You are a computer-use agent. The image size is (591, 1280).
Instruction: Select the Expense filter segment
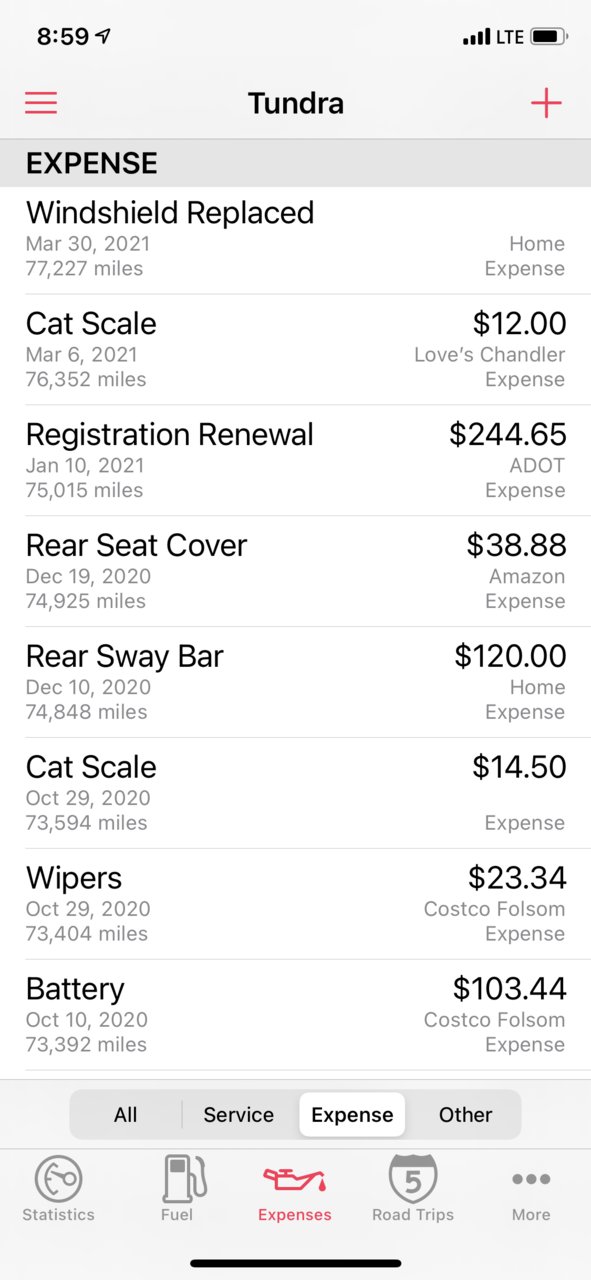pos(352,1114)
